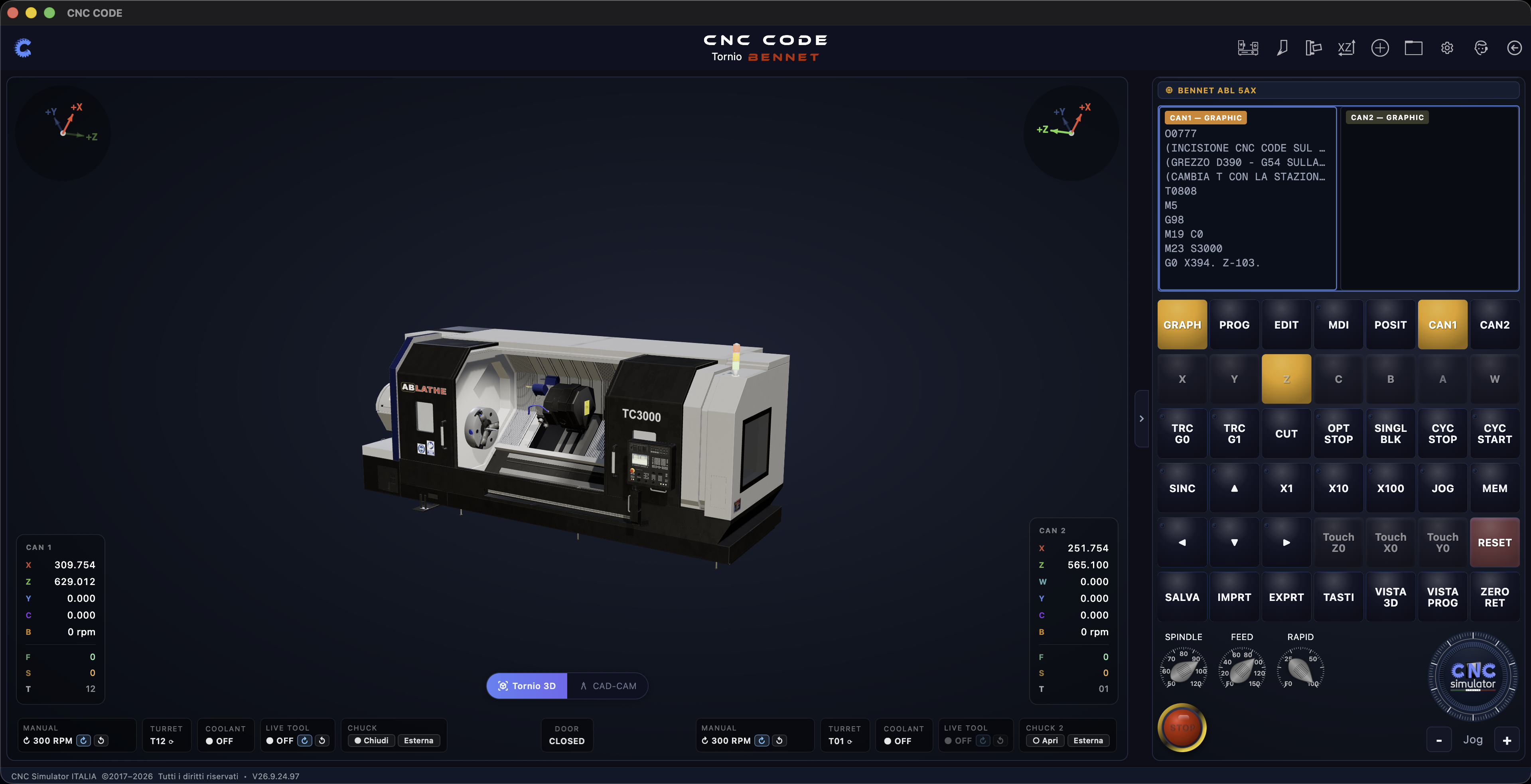1531x784 pixels.
Task: Select the Z axis key
Action: click(1286, 379)
